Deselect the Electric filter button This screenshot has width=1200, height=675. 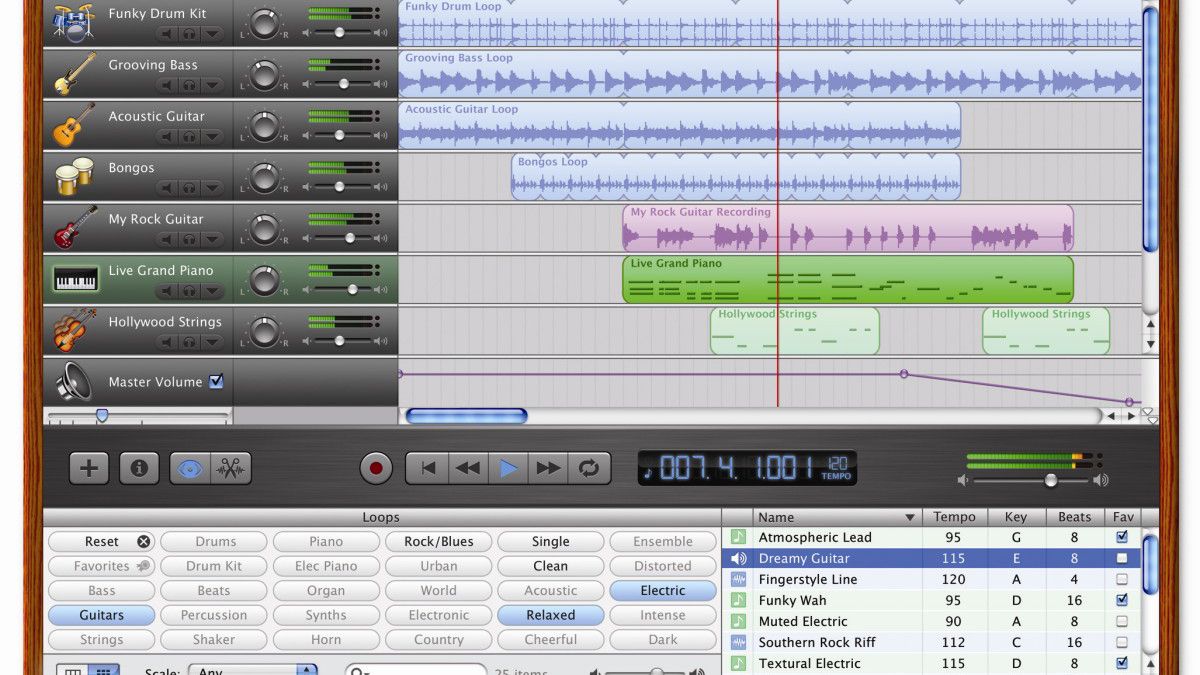pyautogui.click(x=663, y=590)
